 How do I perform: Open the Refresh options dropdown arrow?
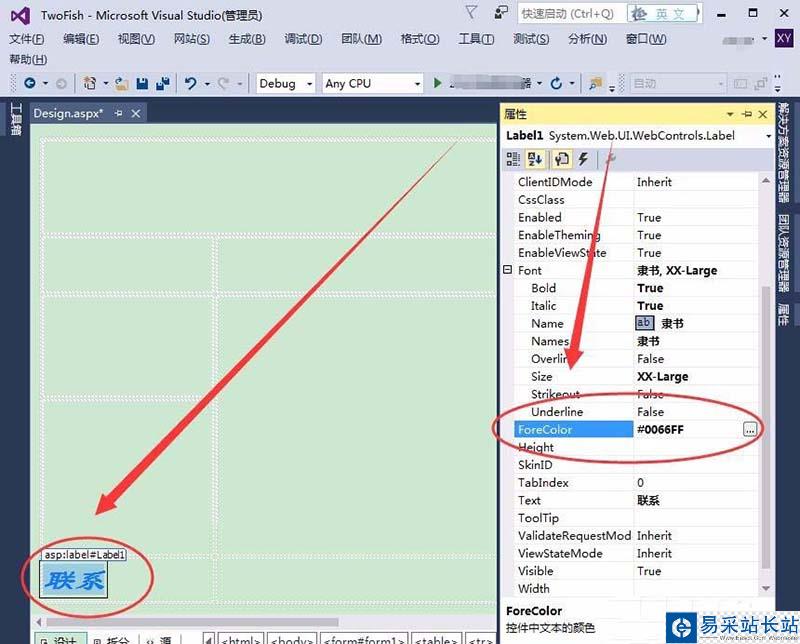point(572,83)
